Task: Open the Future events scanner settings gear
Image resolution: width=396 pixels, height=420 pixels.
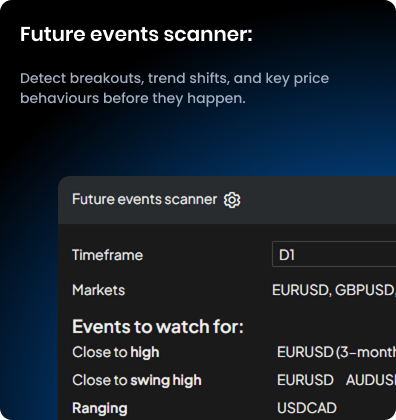Action: 232,200
